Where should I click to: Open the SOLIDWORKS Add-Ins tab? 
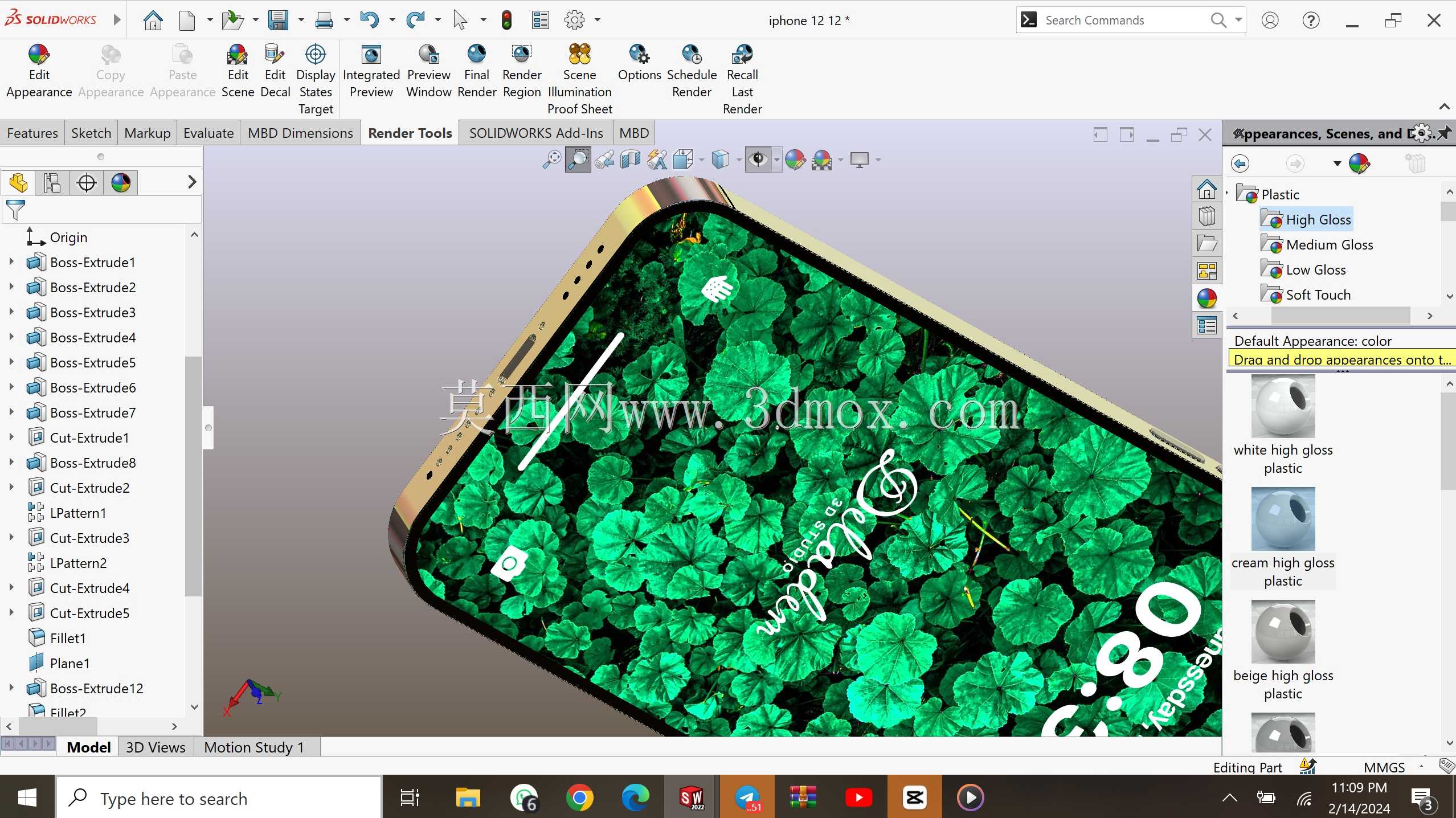click(x=536, y=133)
